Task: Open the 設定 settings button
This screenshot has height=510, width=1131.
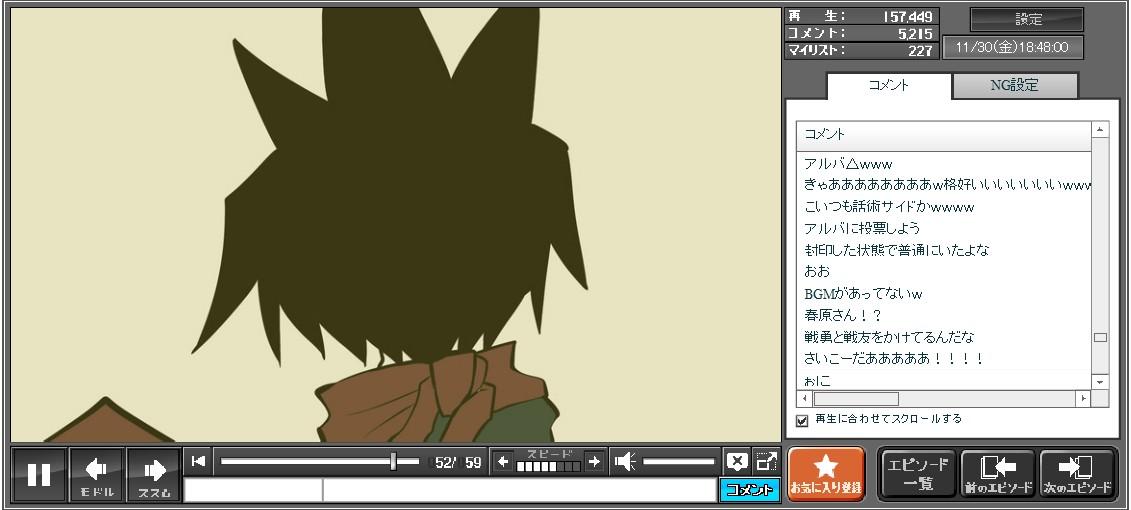Action: point(1027,19)
